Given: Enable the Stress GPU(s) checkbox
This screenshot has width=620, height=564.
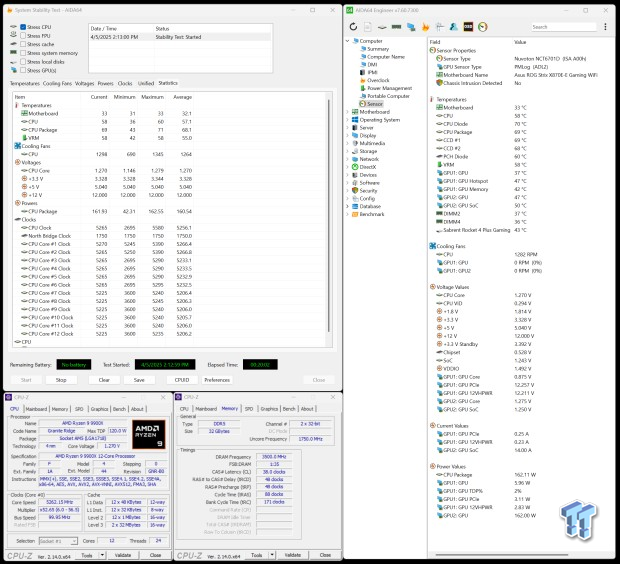Looking at the screenshot, I should (23, 70).
